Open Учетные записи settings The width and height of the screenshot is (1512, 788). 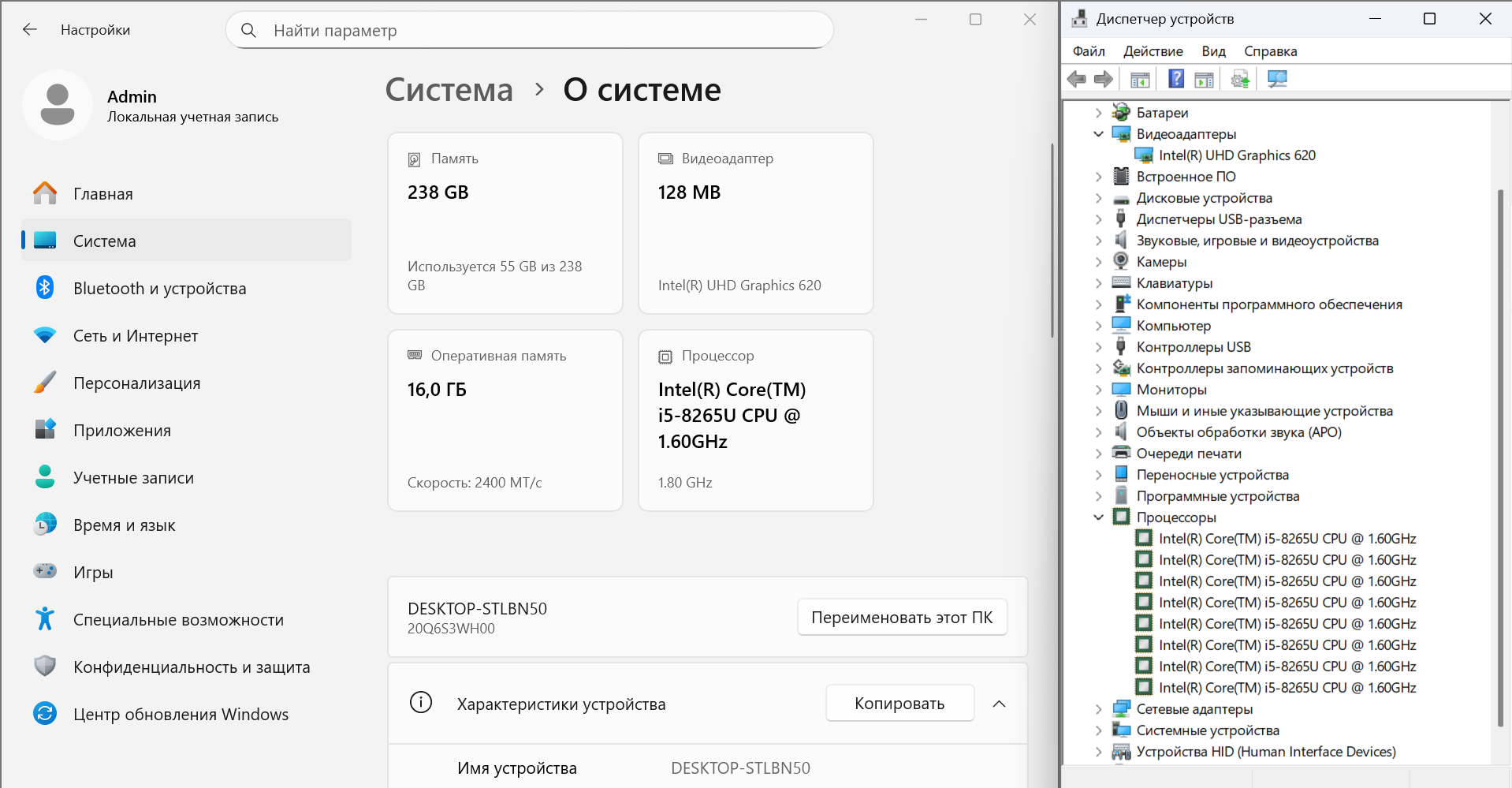coord(186,478)
